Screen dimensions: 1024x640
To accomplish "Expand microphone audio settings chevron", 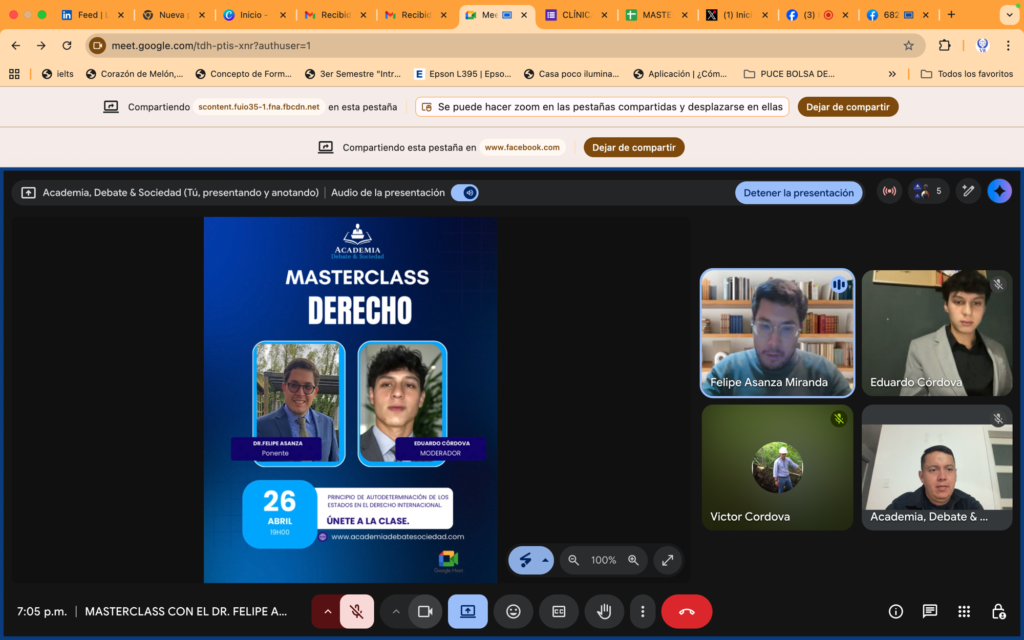I will click(x=327, y=611).
